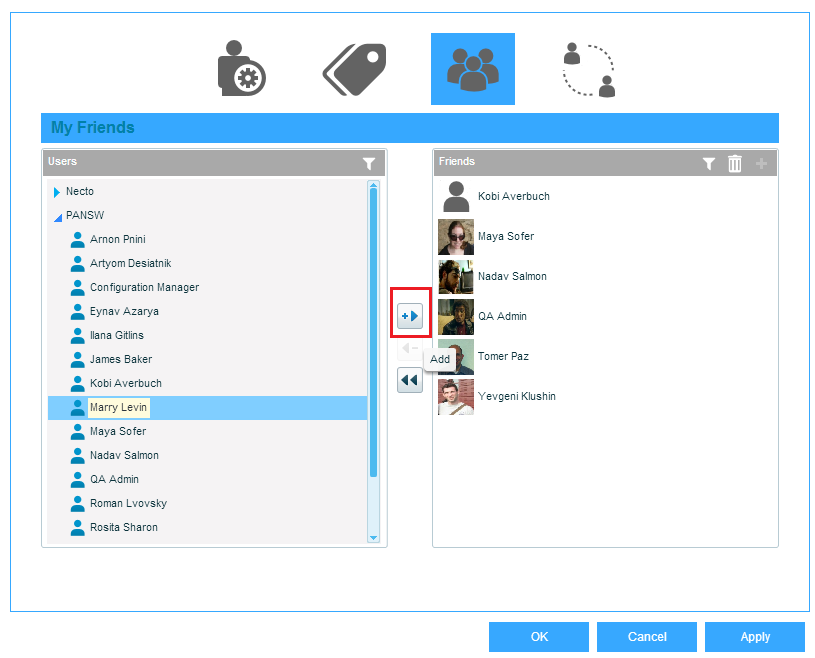Open the tags tab icon
Viewport: 815px width, 658px height.
(355, 68)
